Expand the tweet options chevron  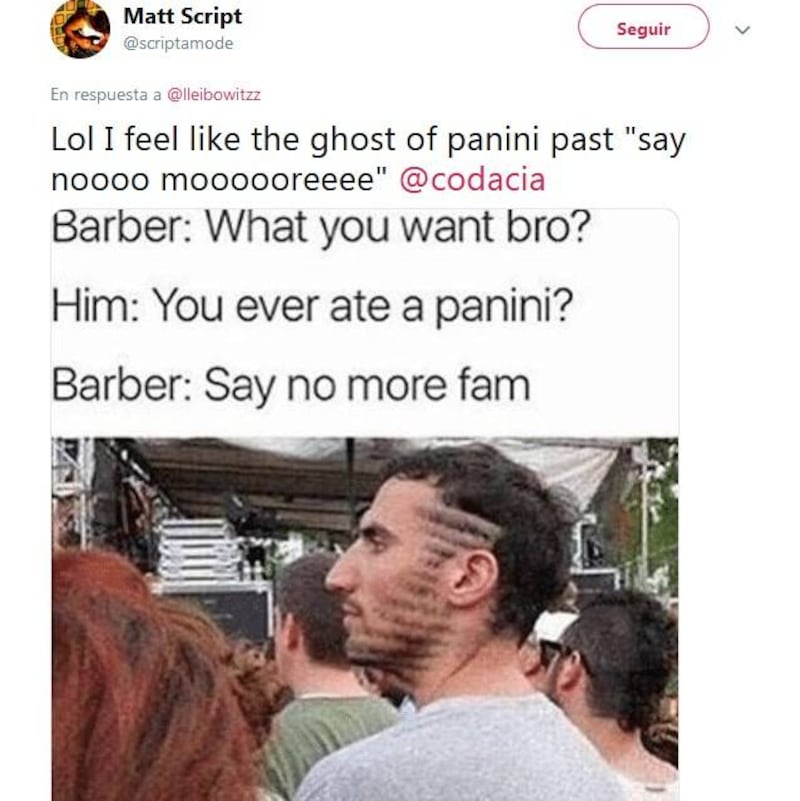742,30
